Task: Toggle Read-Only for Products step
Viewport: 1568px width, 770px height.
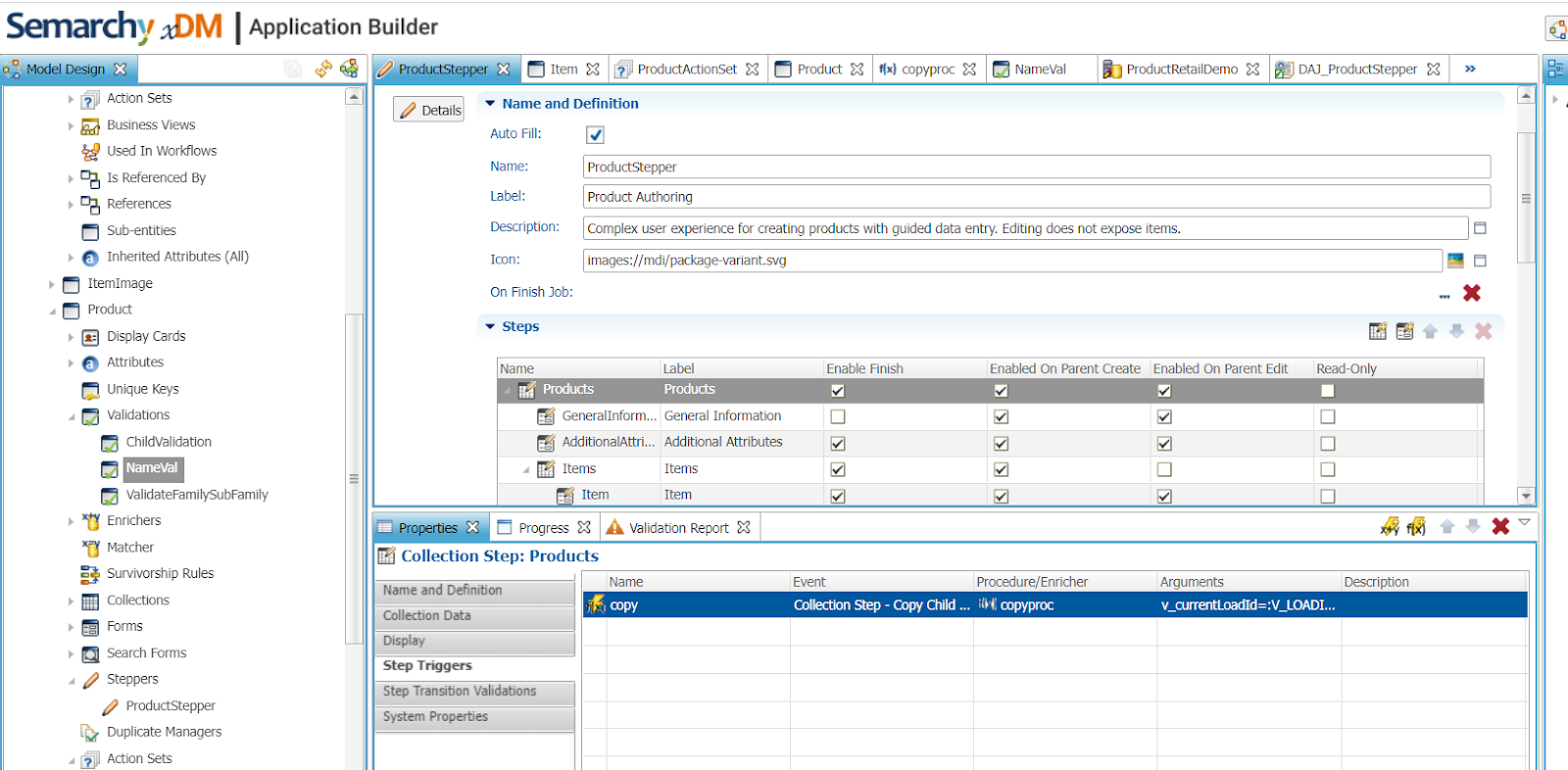Action: click(x=1328, y=390)
